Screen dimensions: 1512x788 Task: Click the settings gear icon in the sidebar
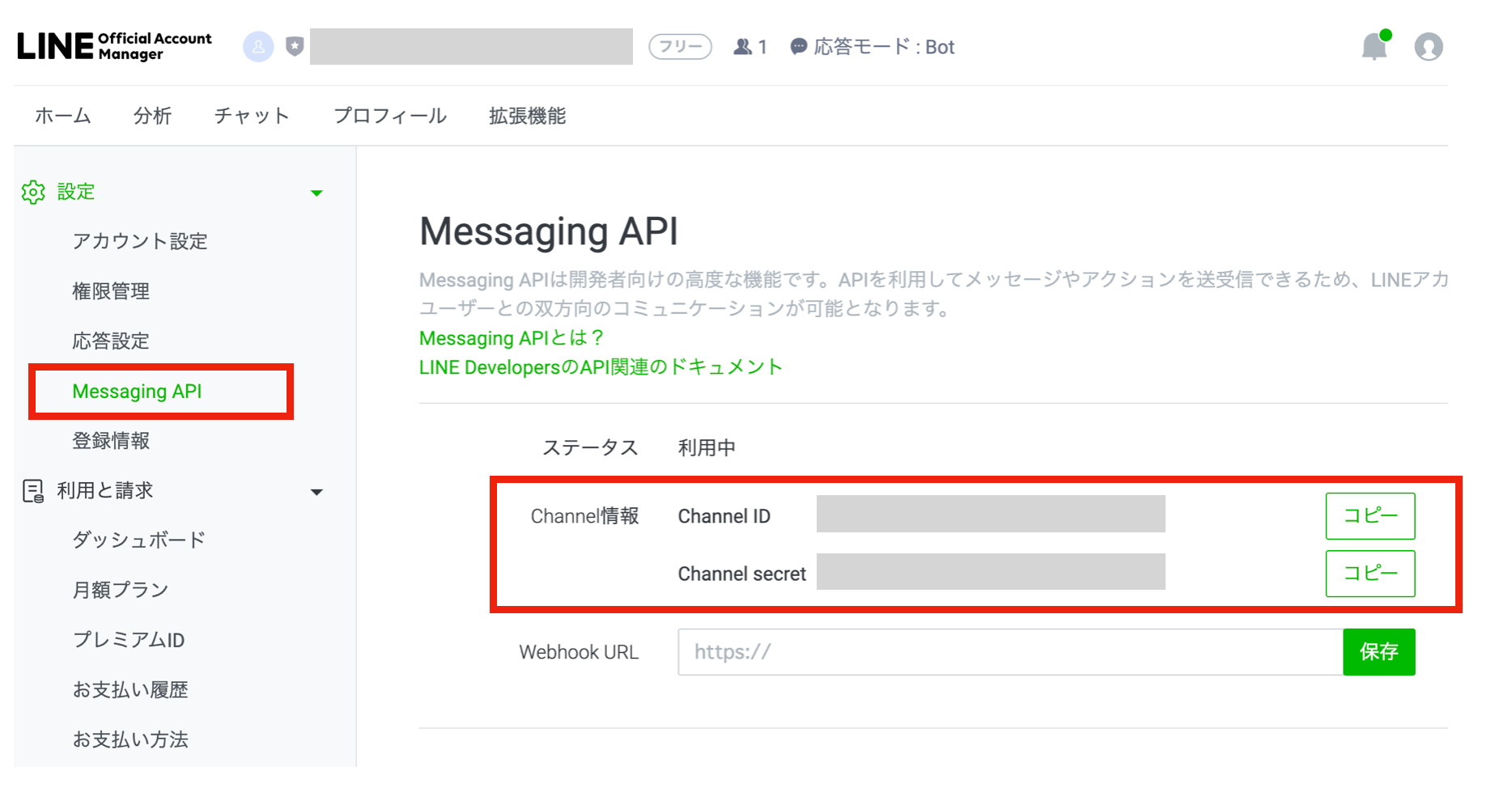[34, 193]
